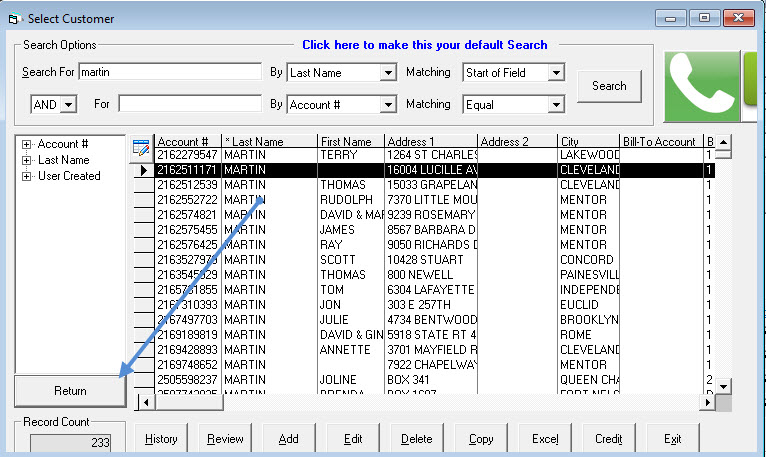The width and height of the screenshot is (766, 457).
Task: Expand the Account # tree node
Action: [x=26, y=145]
